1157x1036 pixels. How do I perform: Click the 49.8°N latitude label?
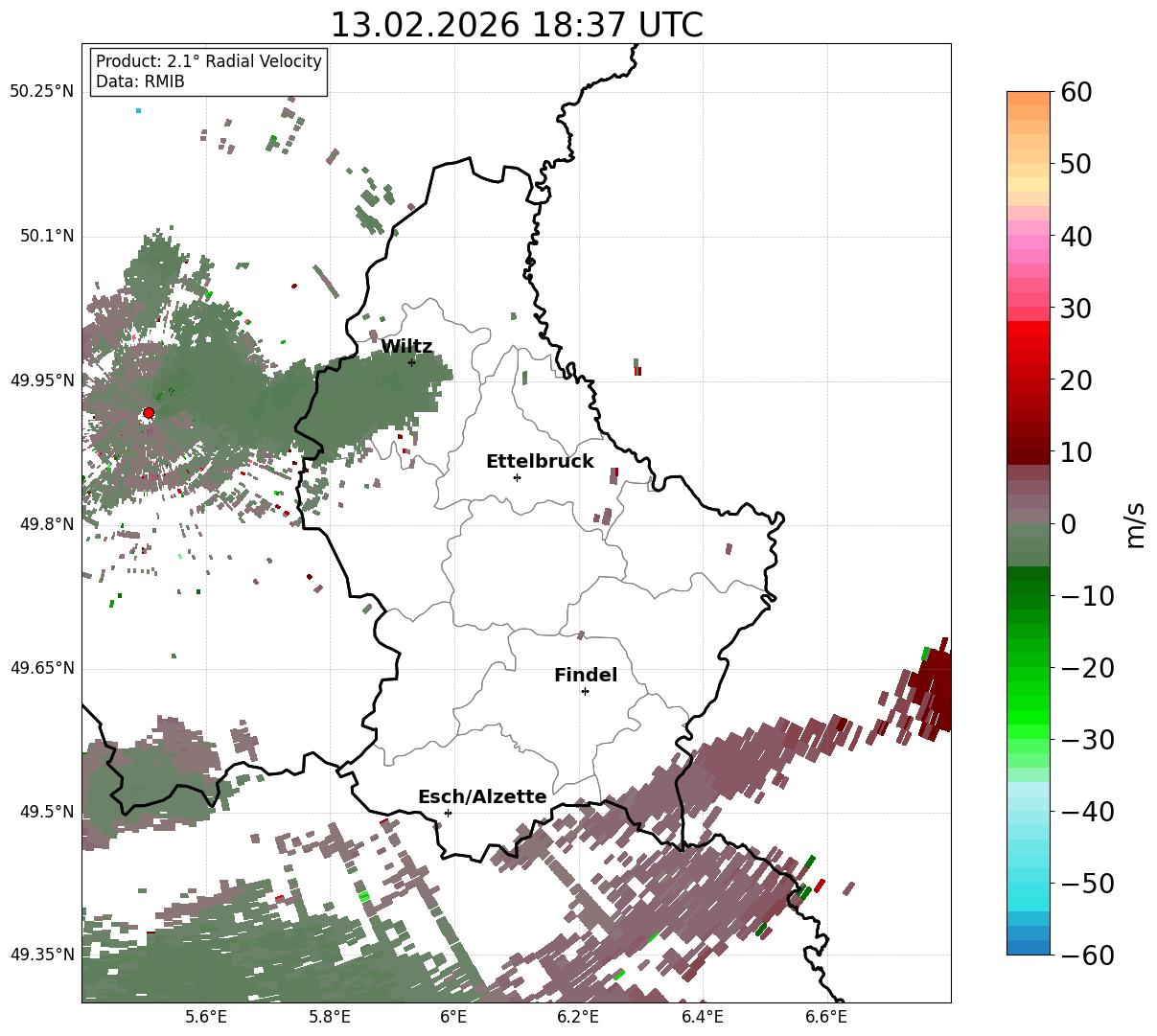click(x=46, y=524)
